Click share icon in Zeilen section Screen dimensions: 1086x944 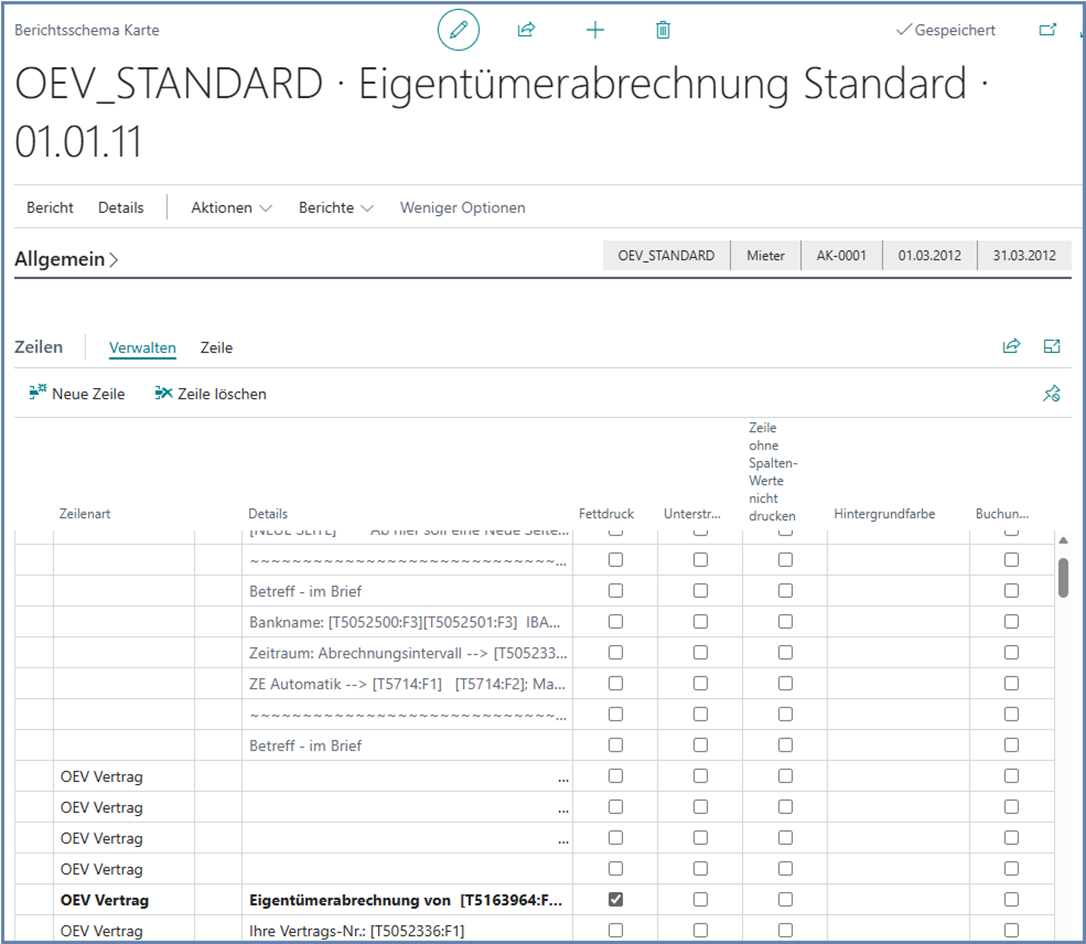tap(1011, 347)
